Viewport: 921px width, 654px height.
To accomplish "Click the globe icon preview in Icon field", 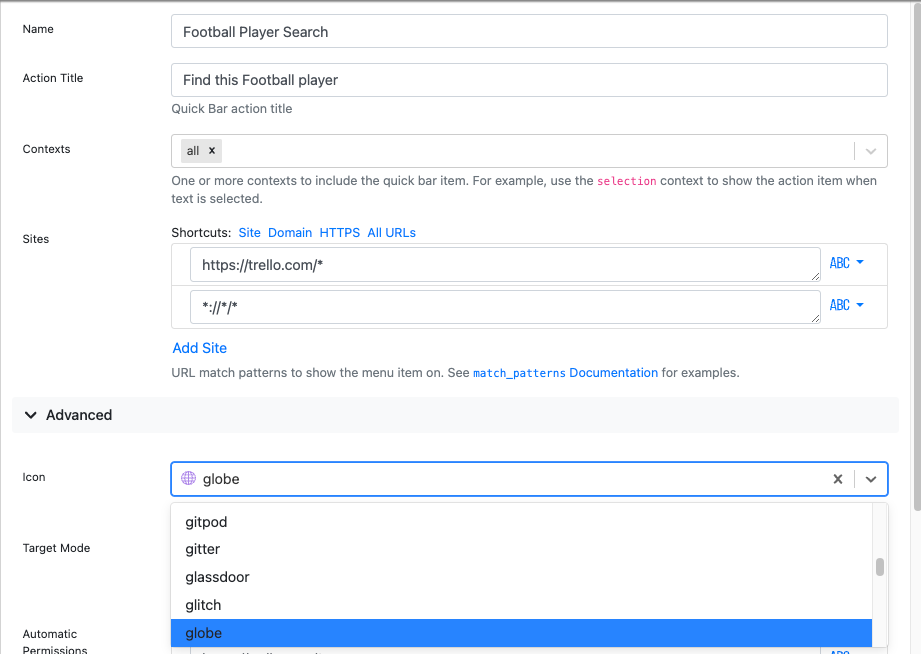I will click(188, 479).
